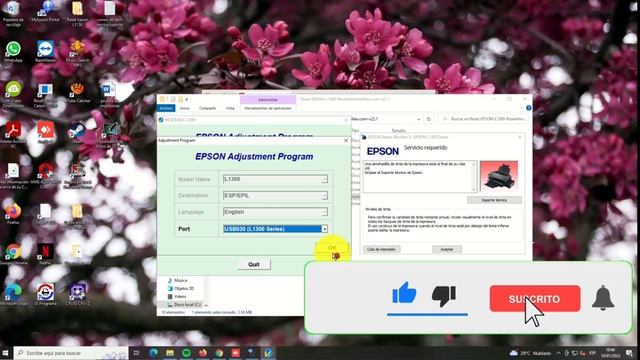Select the Administrar contextual tab
Image resolution: width=640 pixels, height=360 pixels.
[x=268, y=100]
